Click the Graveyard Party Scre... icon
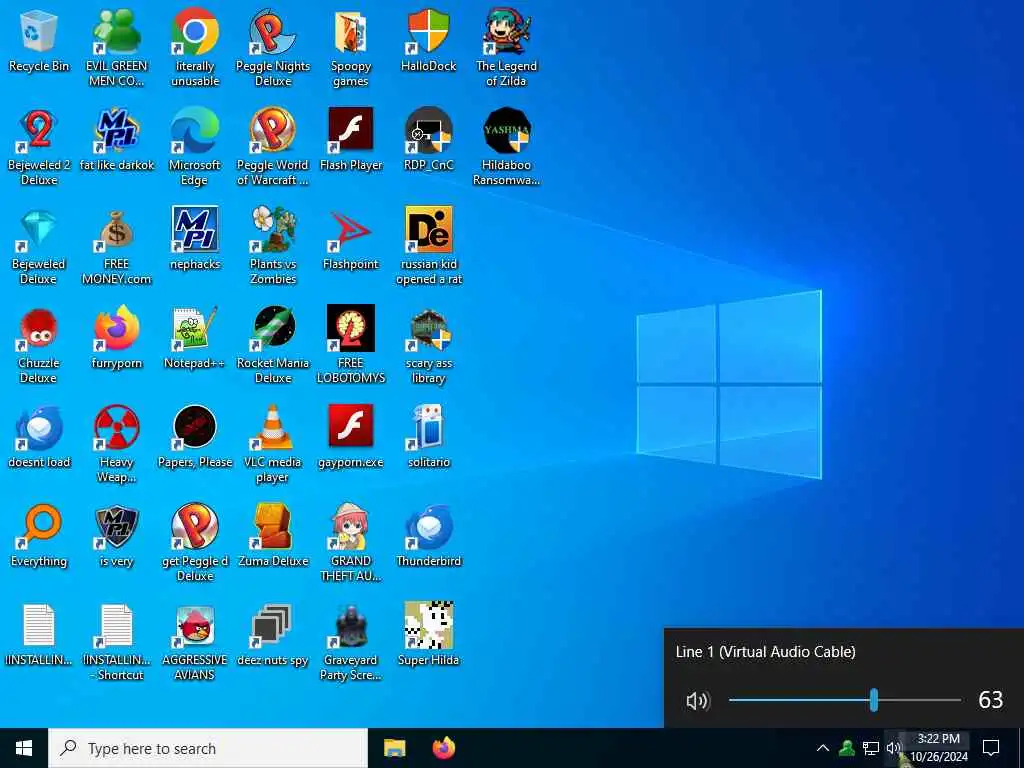This screenshot has width=1024, height=768. pyautogui.click(x=351, y=626)
